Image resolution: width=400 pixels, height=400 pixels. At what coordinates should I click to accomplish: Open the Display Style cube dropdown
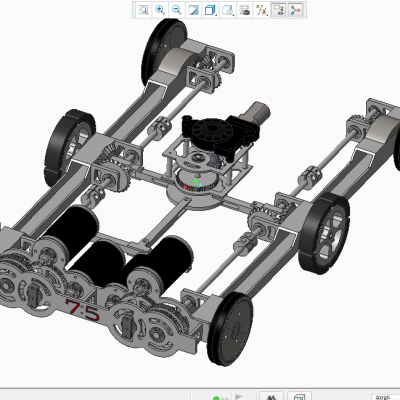pos(210,10)
